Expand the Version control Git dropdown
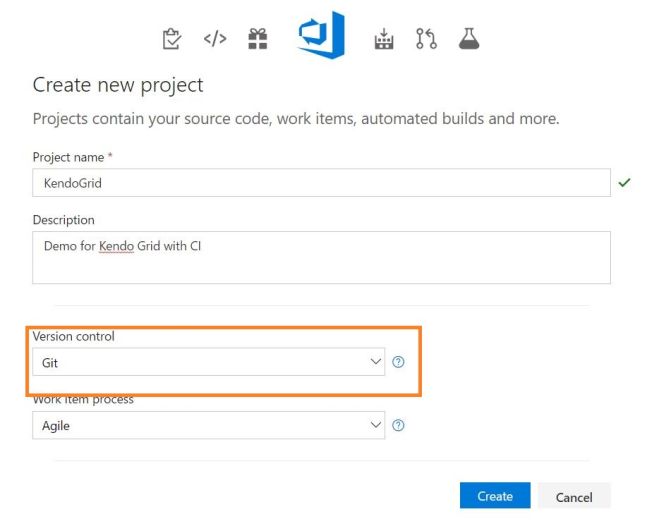The image size is (650, 526). coord(208,362)
